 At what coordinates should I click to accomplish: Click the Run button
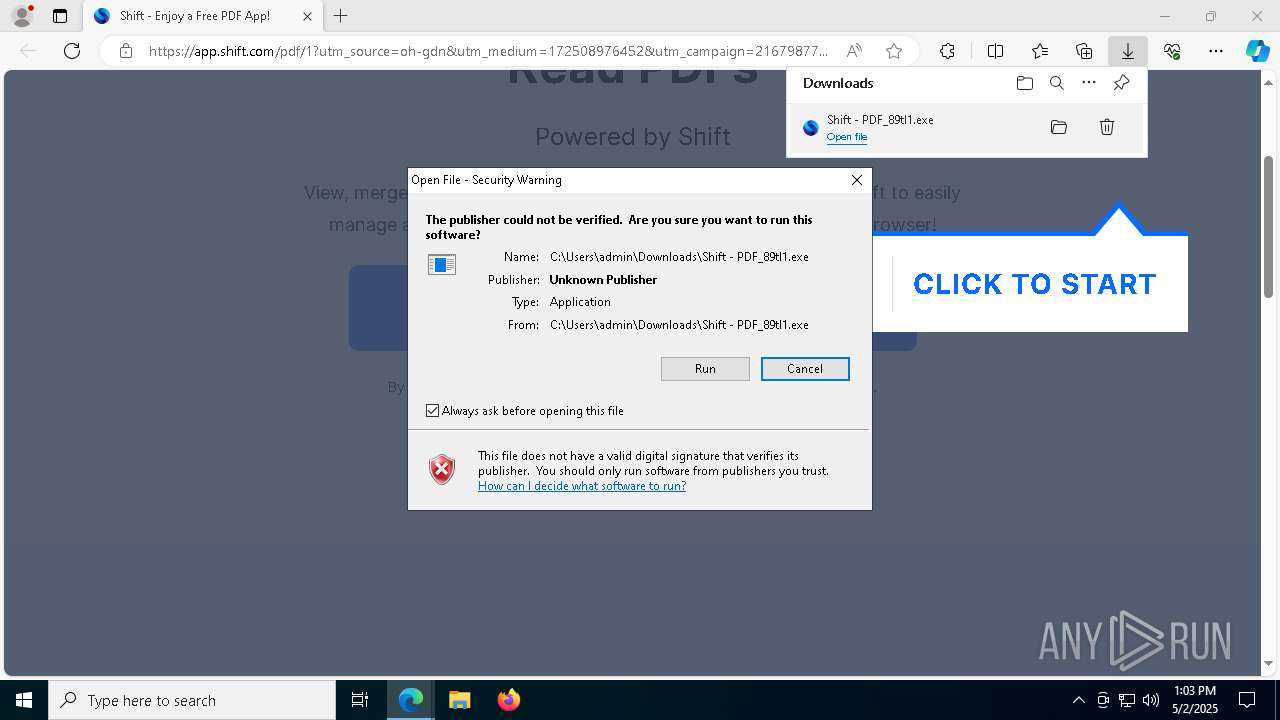coord(705,369)
